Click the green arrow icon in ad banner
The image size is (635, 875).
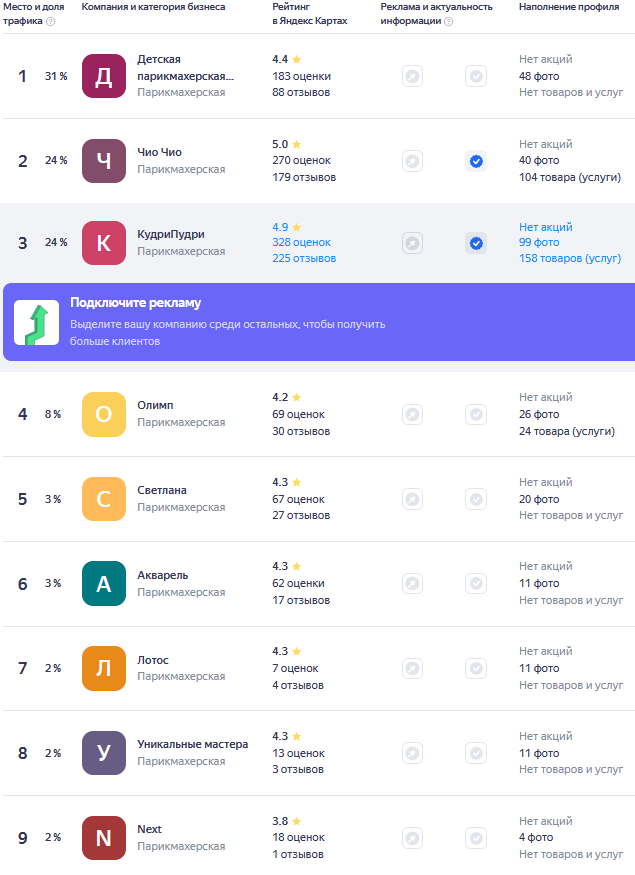tap(36, 324)
